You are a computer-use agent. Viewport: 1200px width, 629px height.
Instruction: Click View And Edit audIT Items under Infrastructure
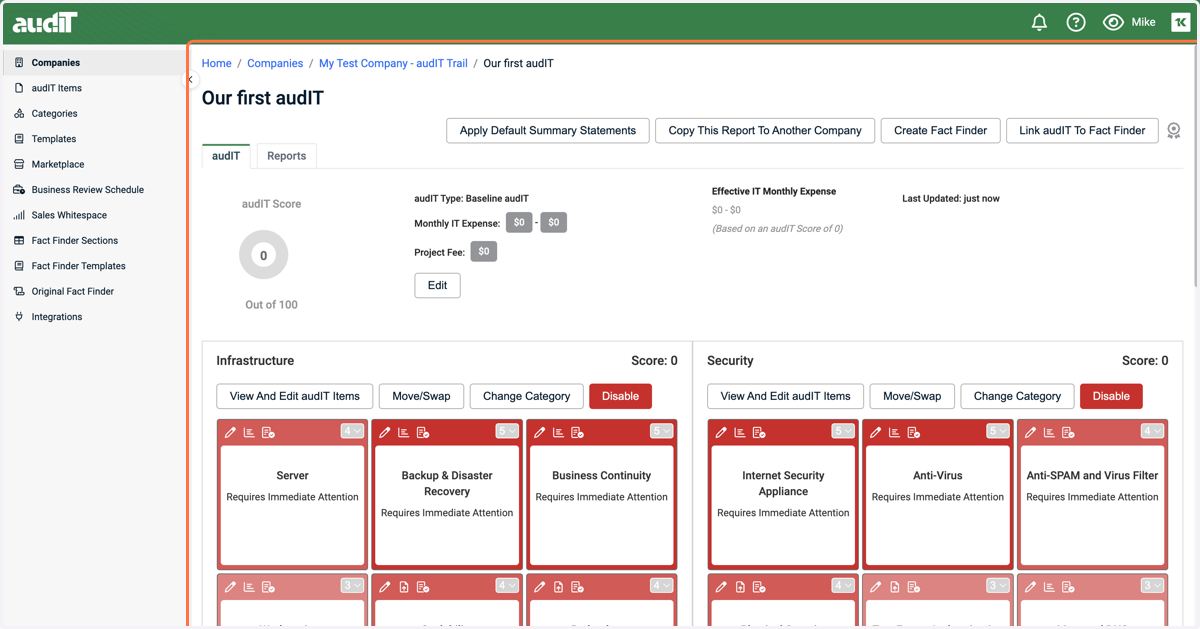click(295, 396)
